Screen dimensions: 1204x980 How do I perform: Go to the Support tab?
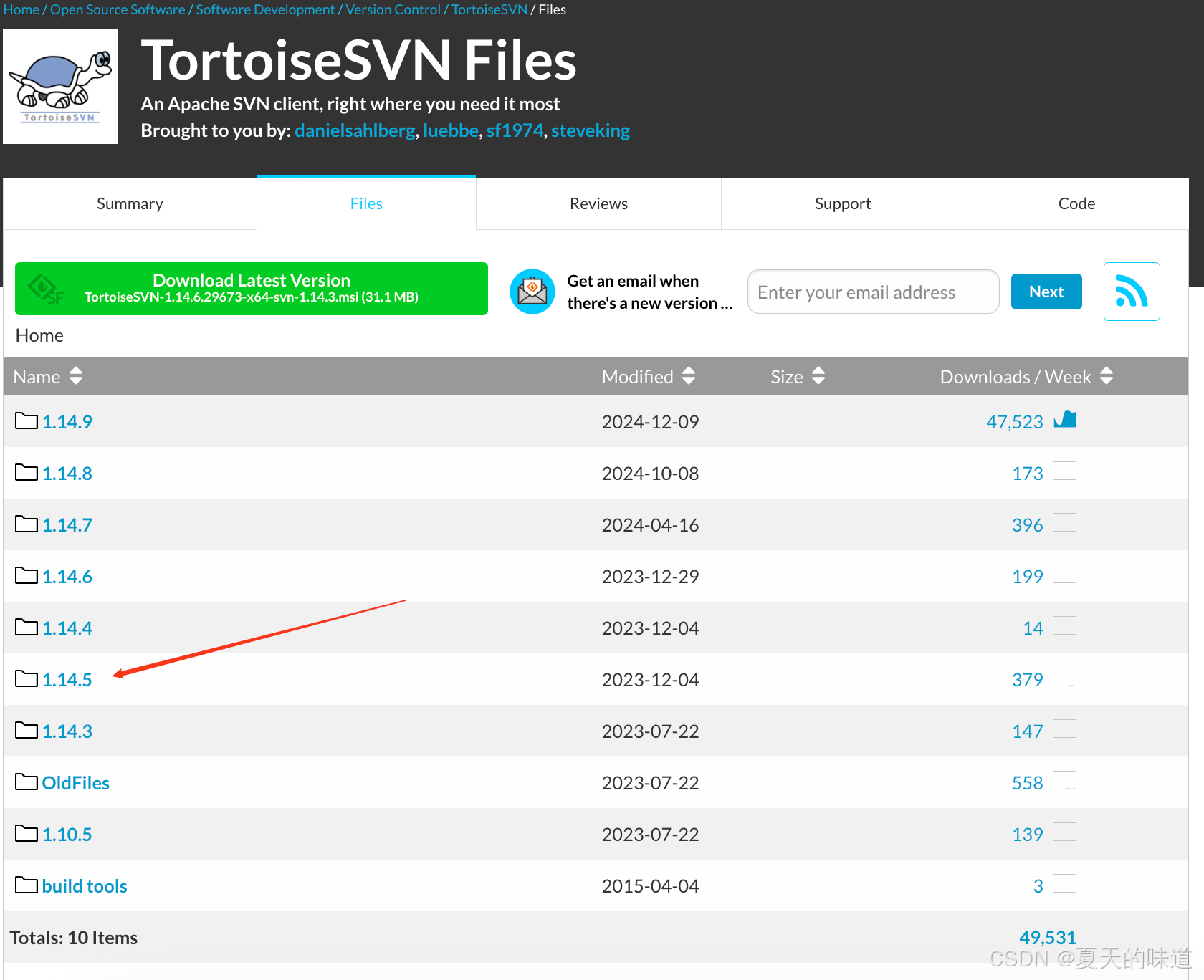[x=843, y=203]
